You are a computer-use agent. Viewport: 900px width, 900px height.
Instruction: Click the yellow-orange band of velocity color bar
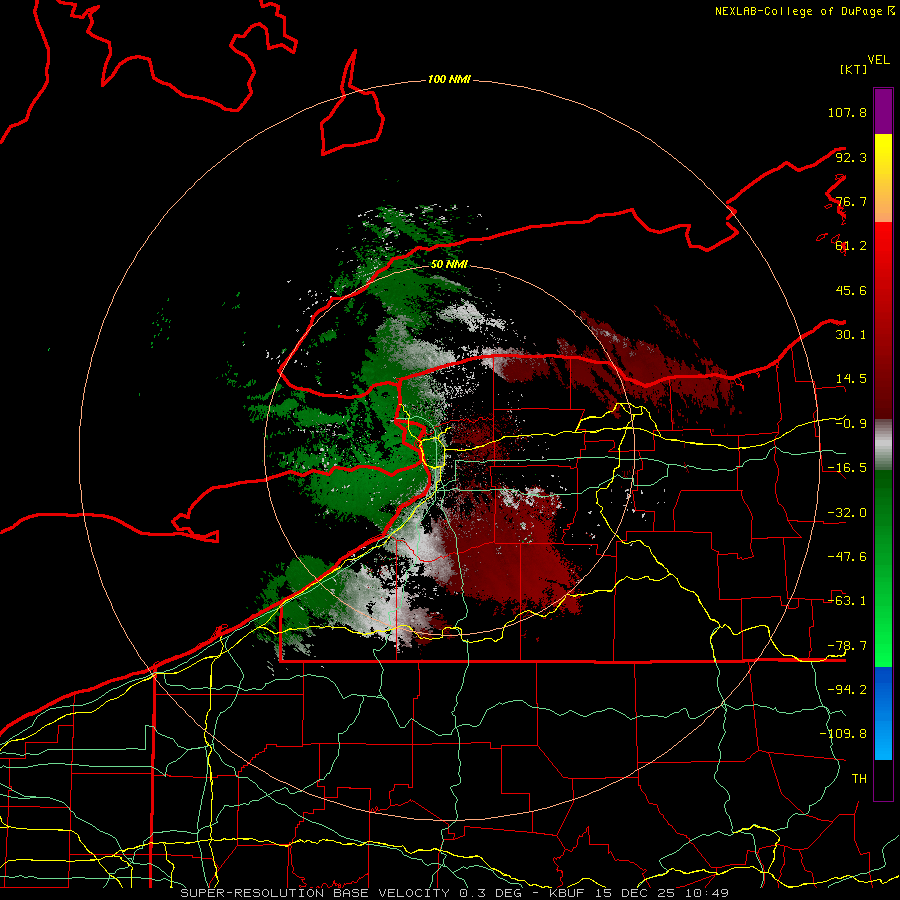coord(883,178)
